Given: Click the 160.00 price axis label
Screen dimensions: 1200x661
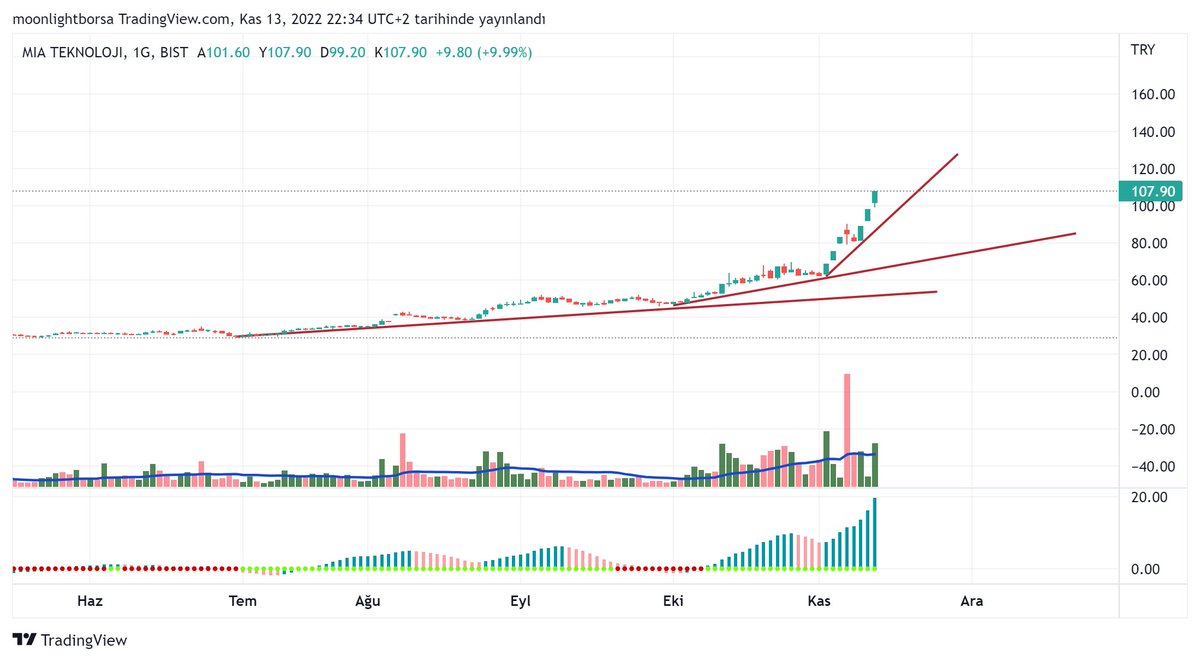Looking at the screenshot, I should 1152,94.
